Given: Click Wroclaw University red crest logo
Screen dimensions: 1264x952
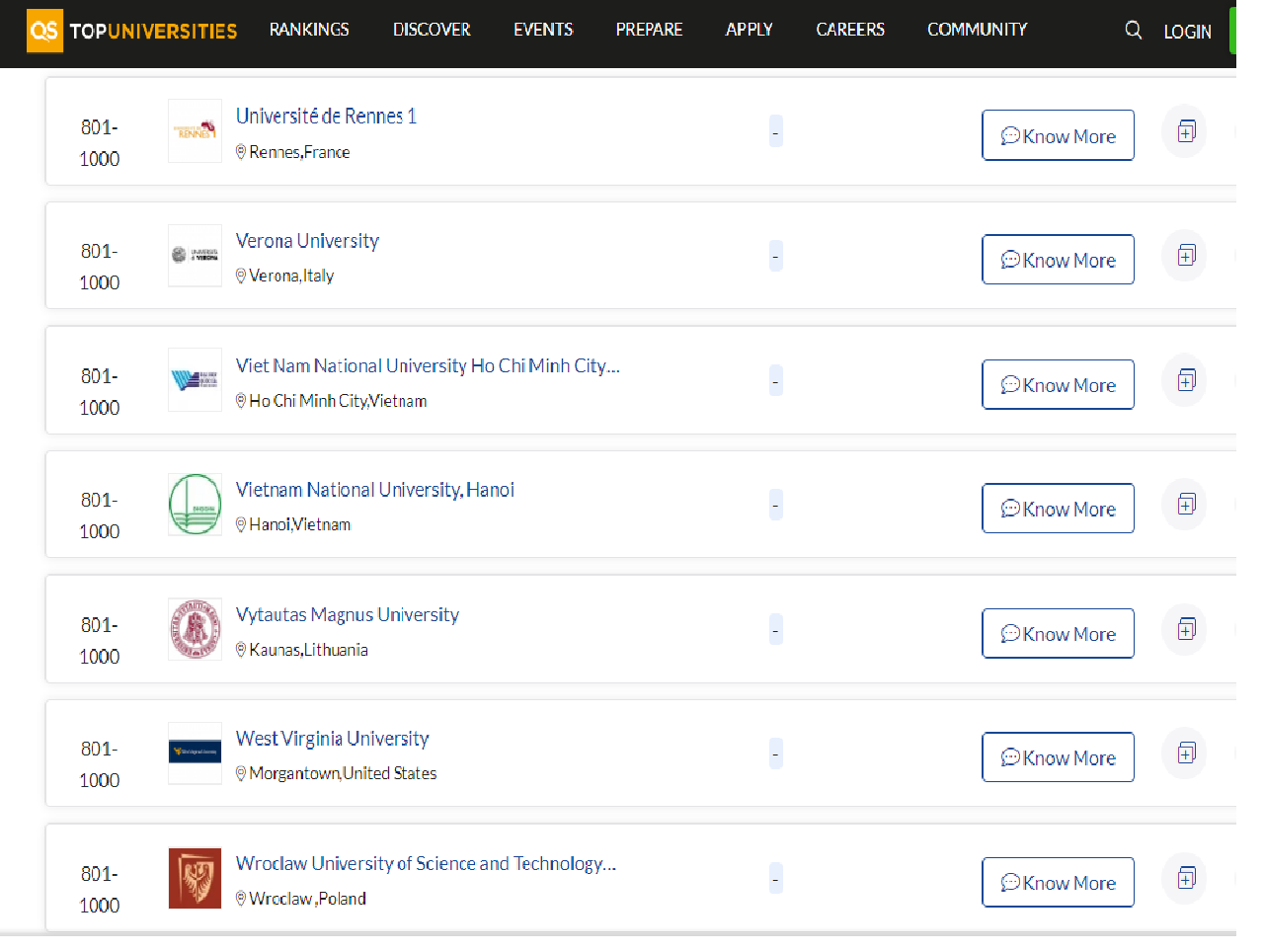Looking at the screenshot, I should [195, 878].
